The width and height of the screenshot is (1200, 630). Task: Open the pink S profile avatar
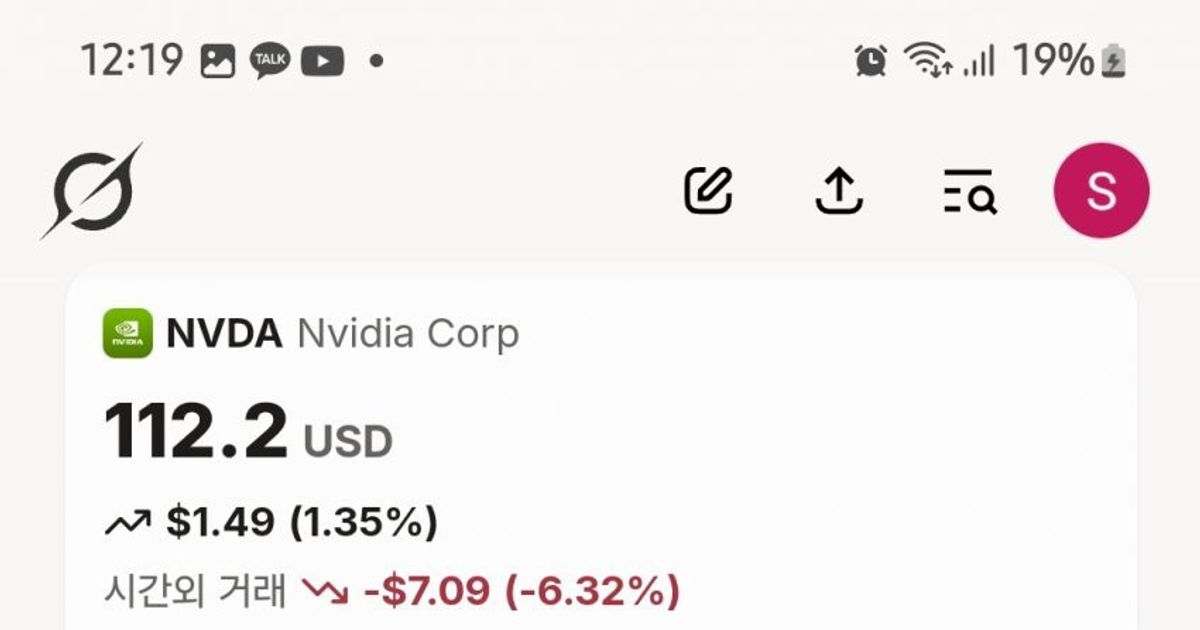(x=1101, y=190)
